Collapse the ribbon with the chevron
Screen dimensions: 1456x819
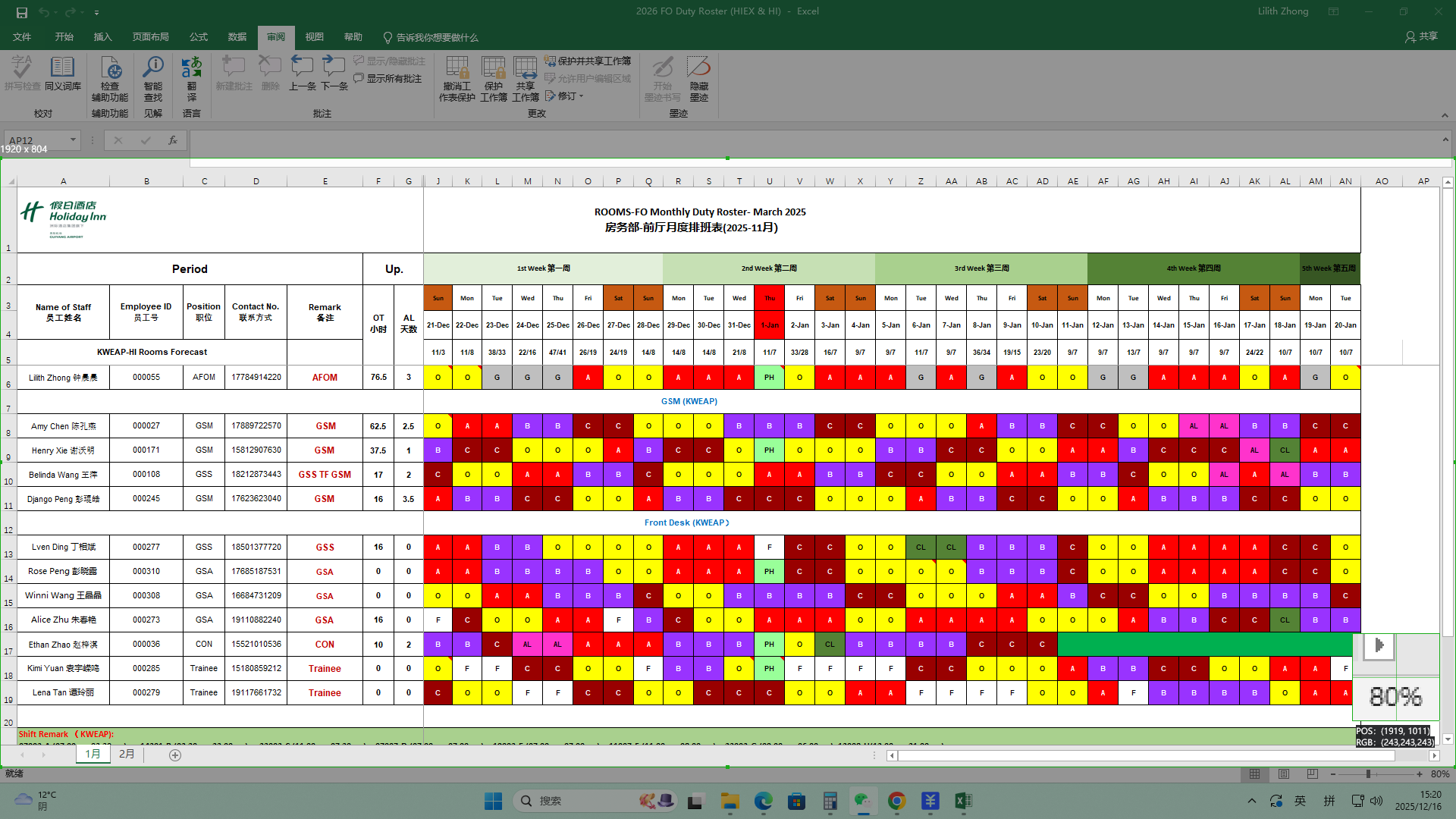click(x=1445, y=115)
